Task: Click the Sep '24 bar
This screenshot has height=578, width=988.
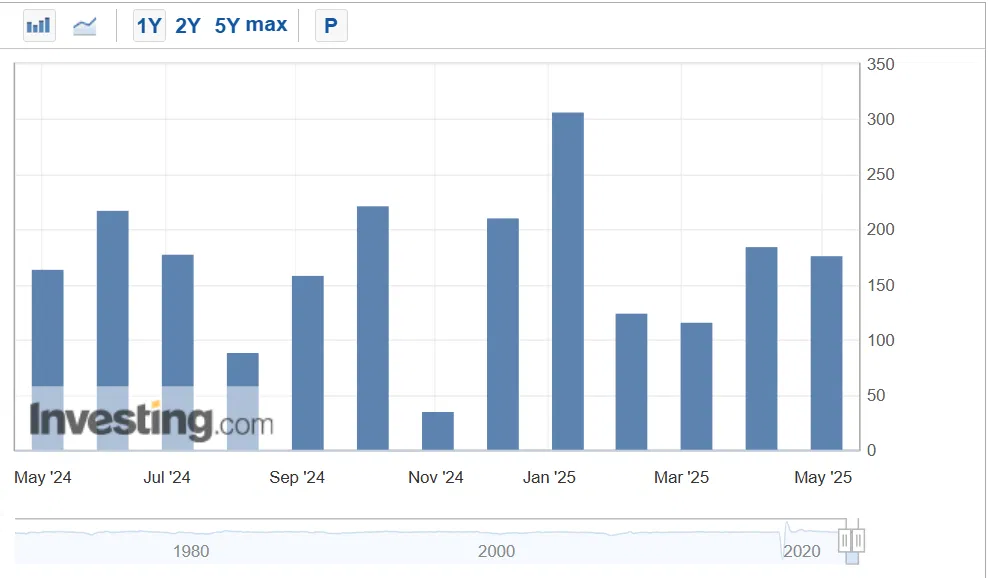Action: point(307,363)
